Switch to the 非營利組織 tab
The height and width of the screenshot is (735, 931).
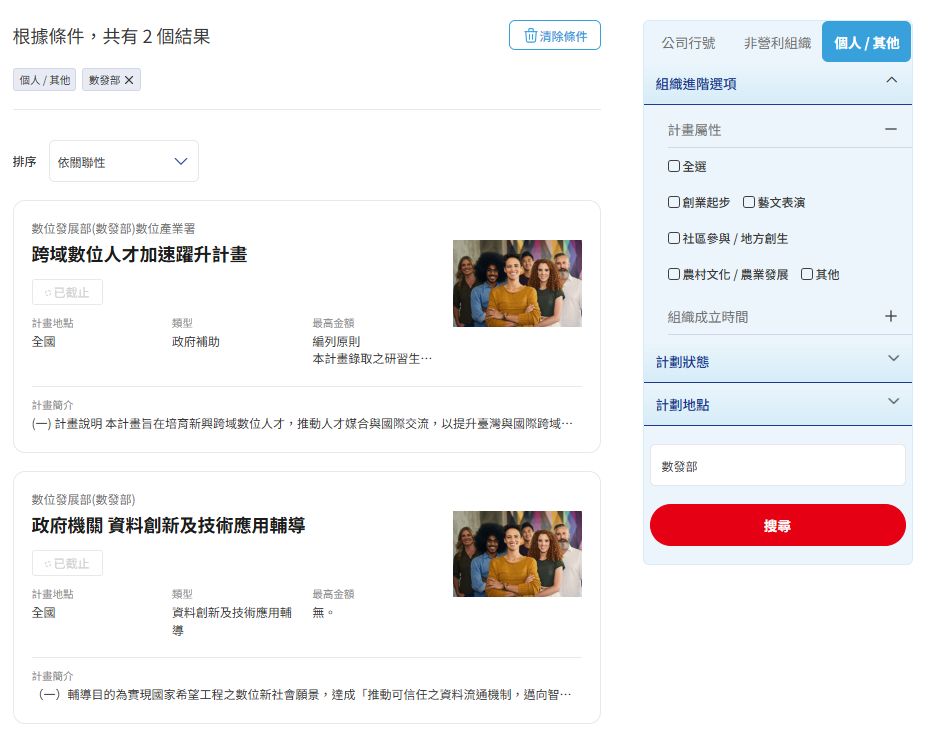coord(777,43)
